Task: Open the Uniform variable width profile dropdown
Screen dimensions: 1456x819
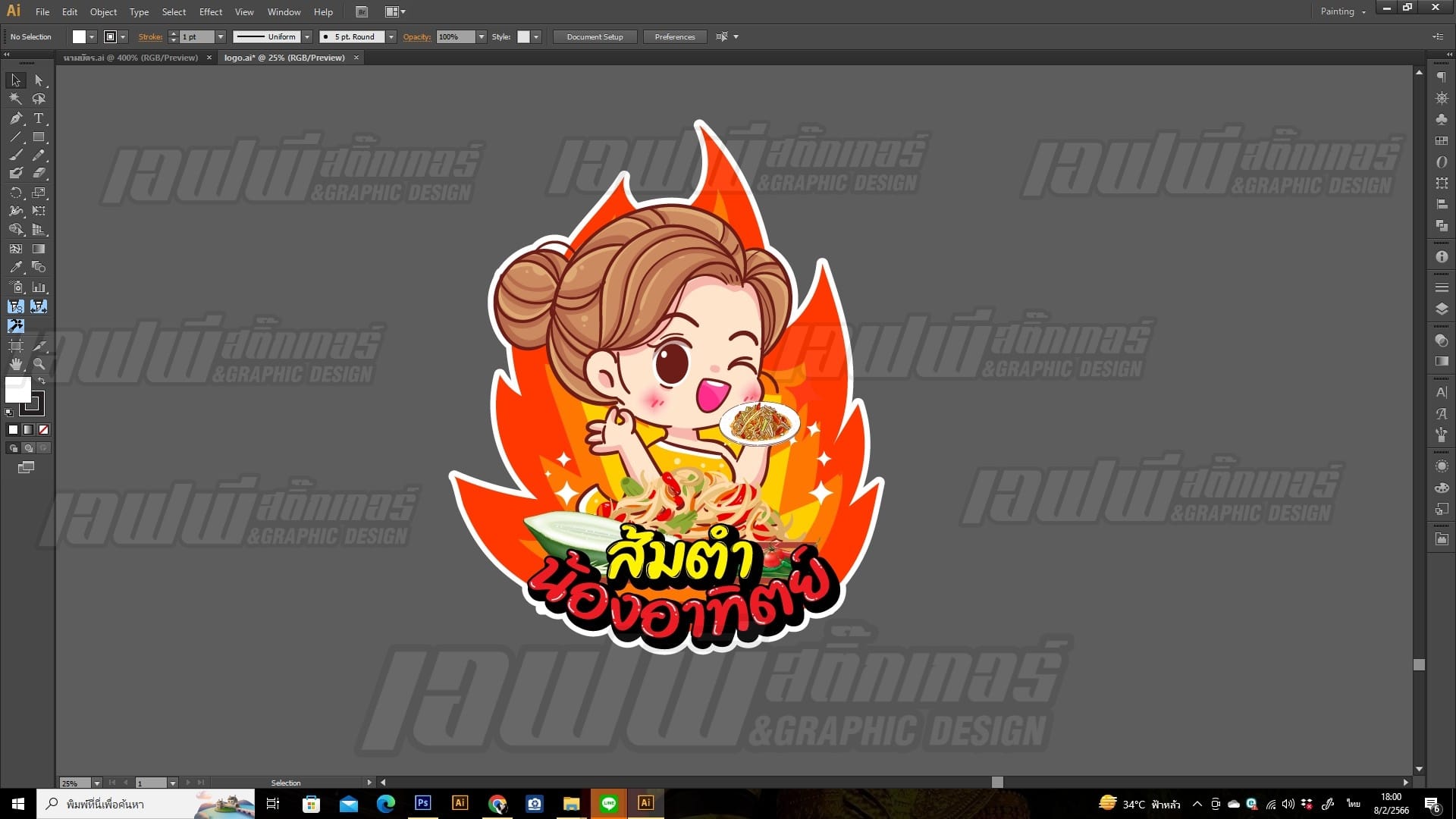Action: [x=307, y=36]
